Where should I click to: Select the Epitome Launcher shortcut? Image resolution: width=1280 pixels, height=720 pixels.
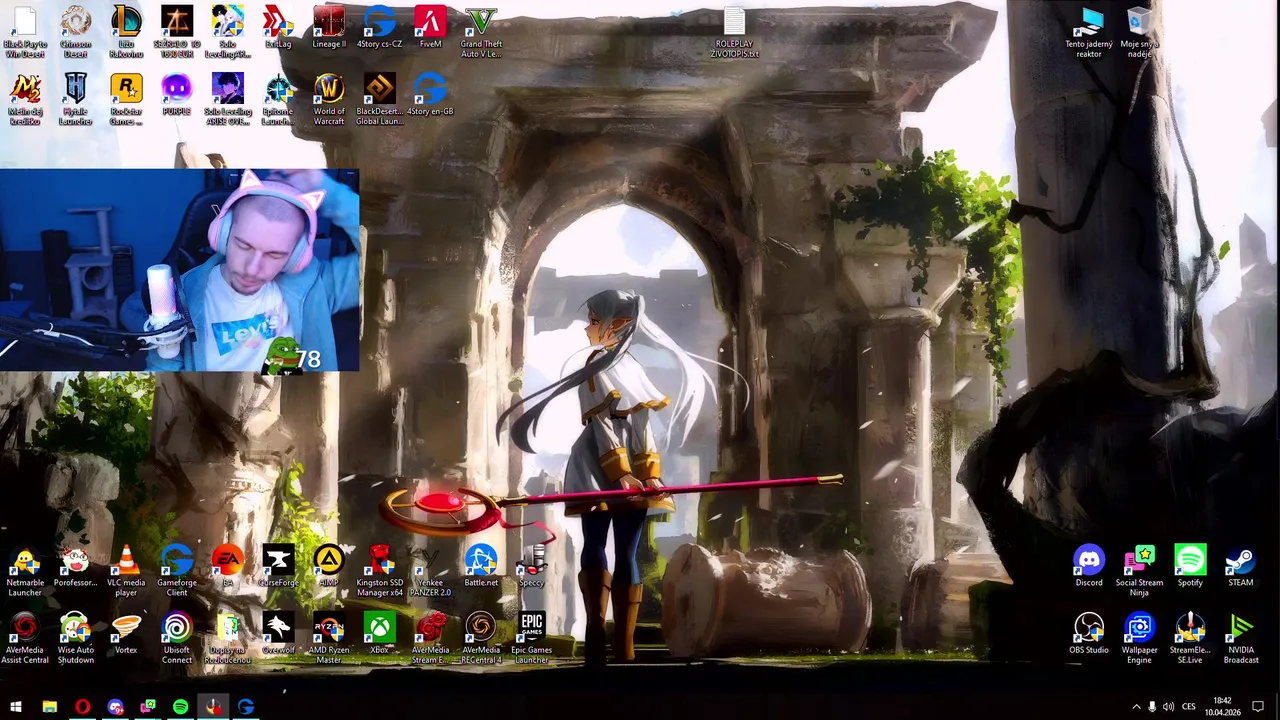(278, 98)
